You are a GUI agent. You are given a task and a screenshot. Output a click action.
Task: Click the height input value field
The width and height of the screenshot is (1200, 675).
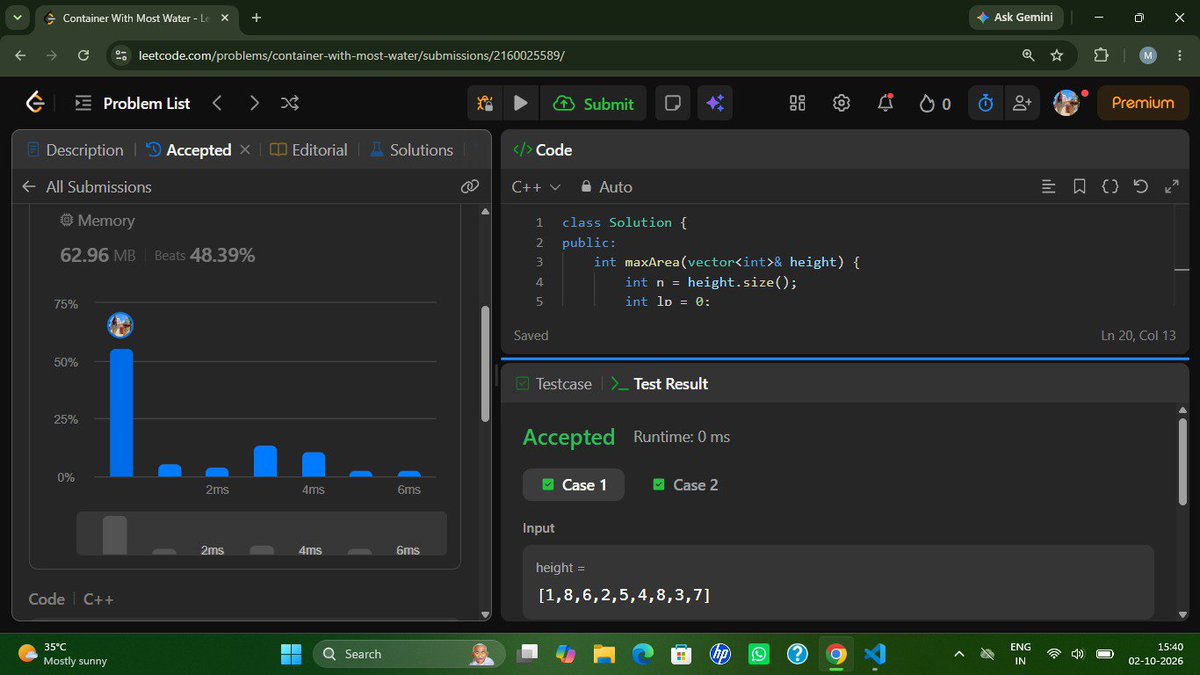click(x=838, y=582)
